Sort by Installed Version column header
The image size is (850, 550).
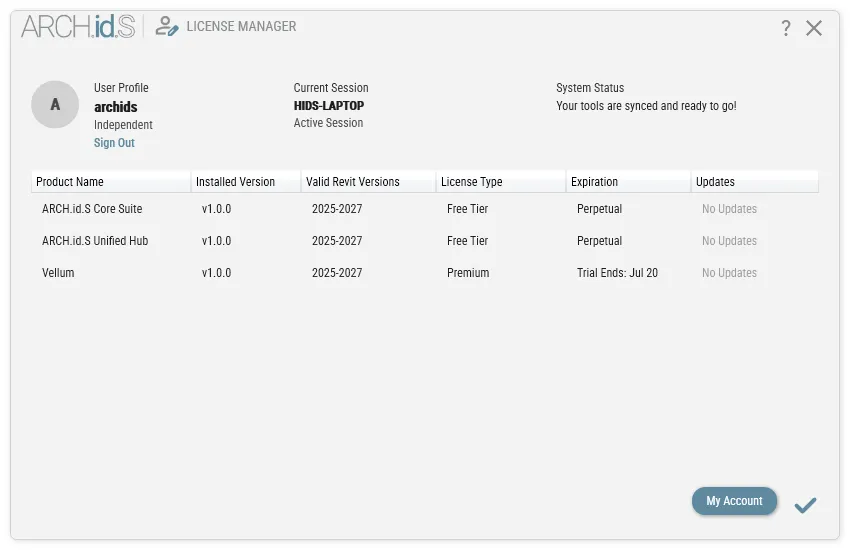point(246,182)
